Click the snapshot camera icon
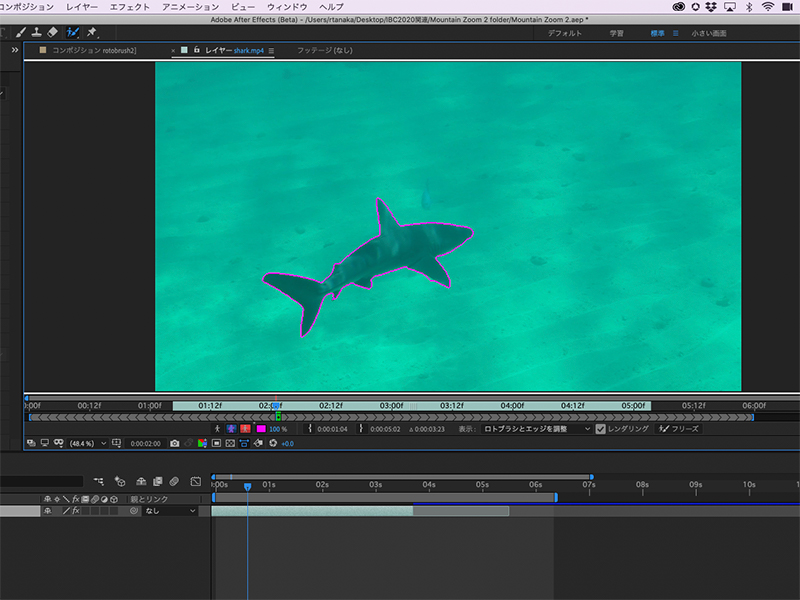 pos(174,443)
